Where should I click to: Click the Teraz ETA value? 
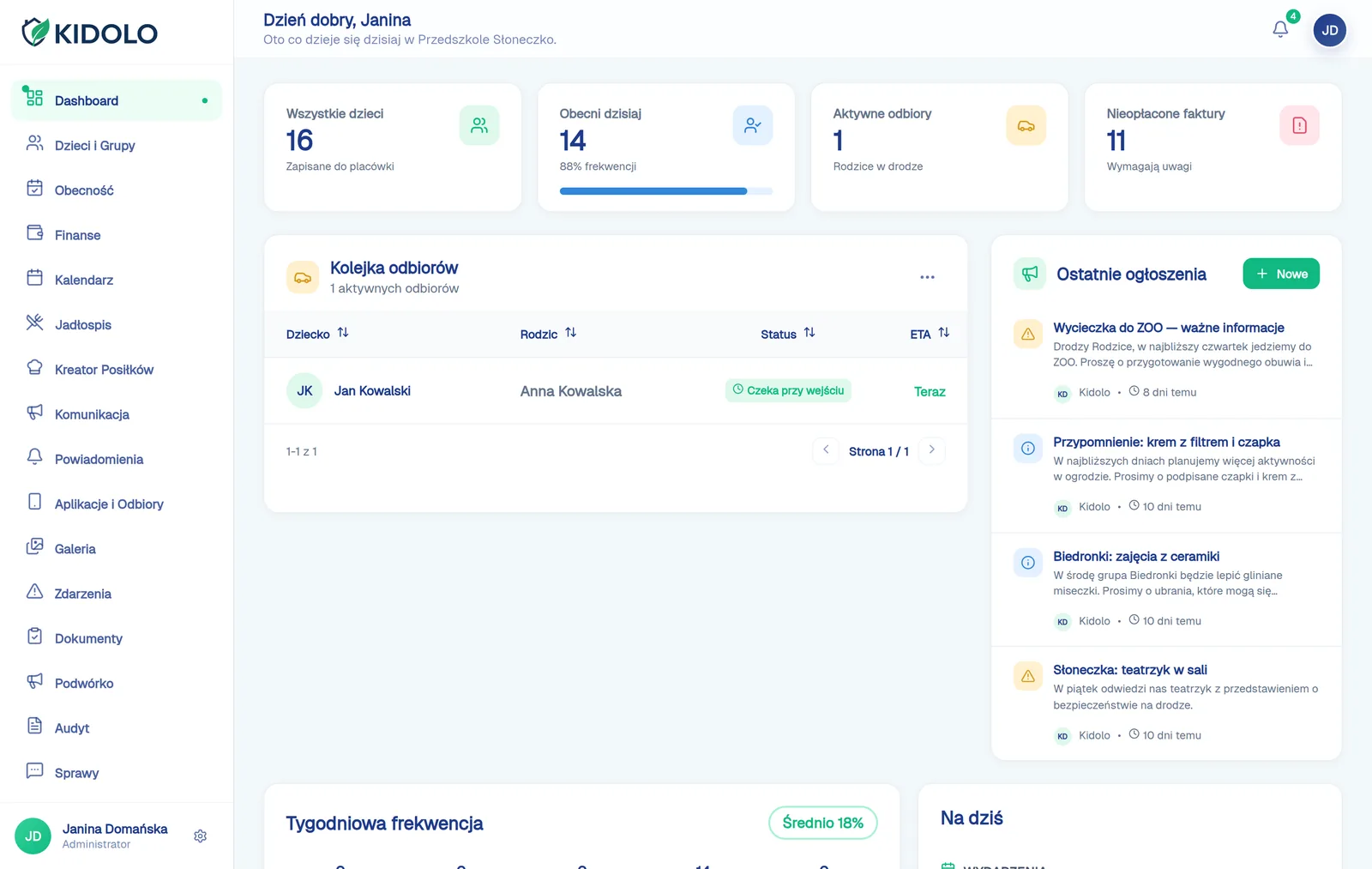coord(930,391)
